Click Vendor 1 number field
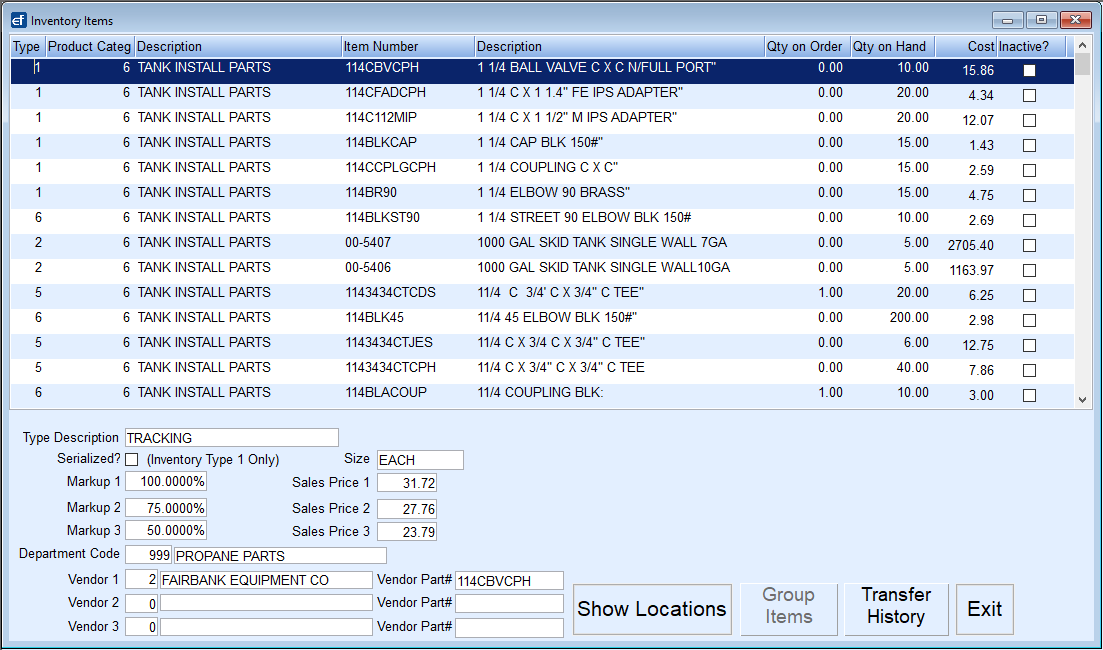Viewport: 1103px width, 650px height. (141, 580)
